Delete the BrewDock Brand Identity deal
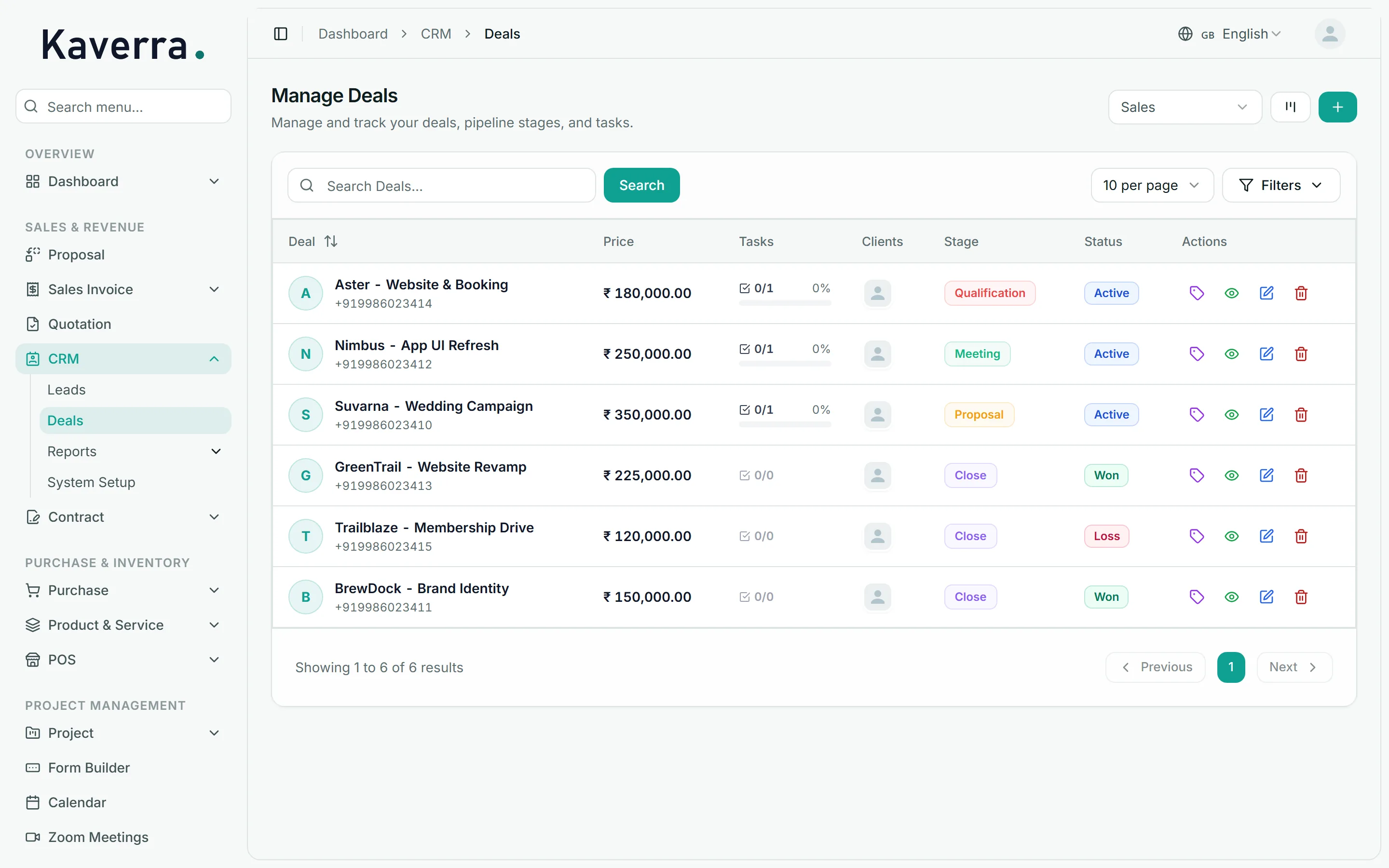Viewport: 1389px width, 868px height. point(1301,597)
